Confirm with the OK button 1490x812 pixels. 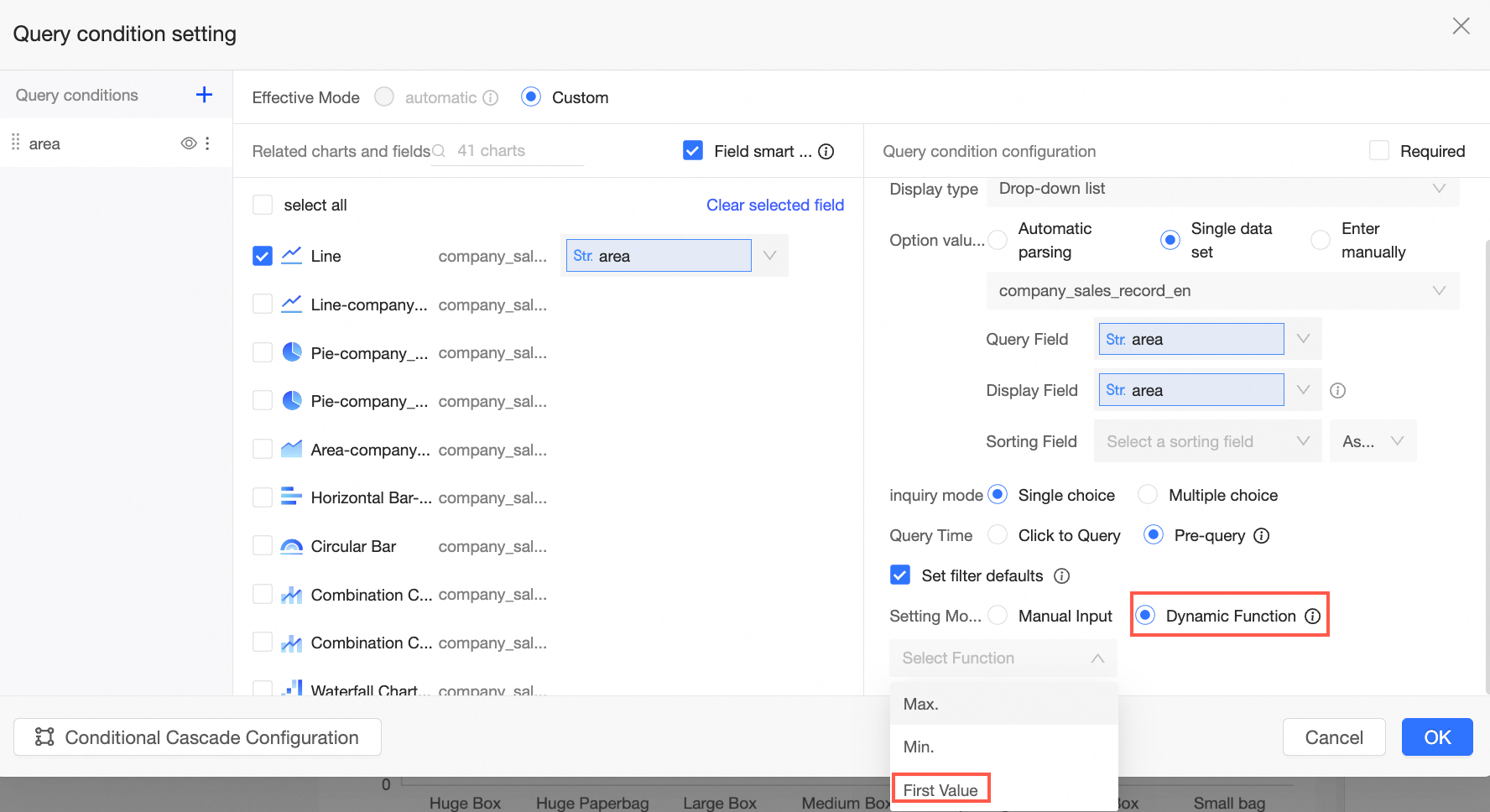pyautogui.click(x=1437, y=737)
